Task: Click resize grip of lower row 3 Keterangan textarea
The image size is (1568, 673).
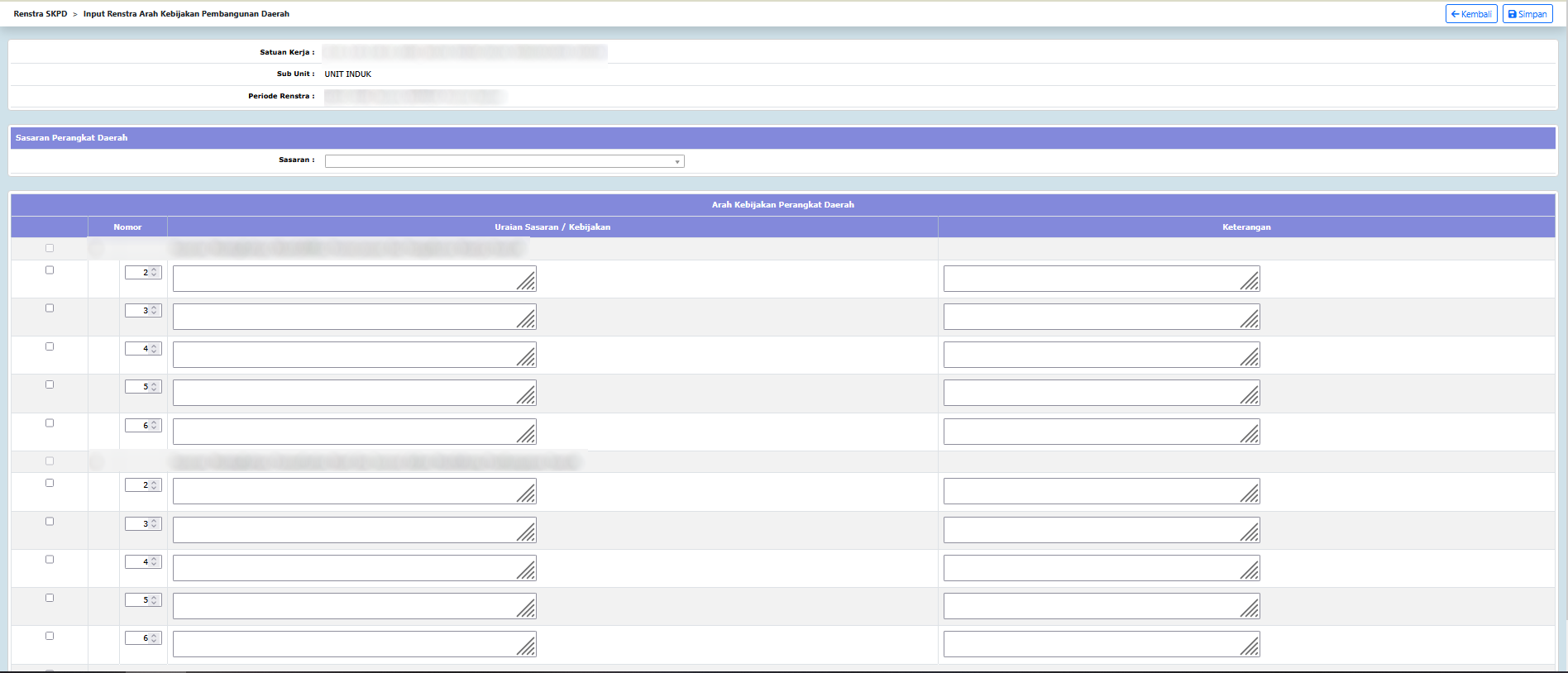Action: pos(1250,532)
